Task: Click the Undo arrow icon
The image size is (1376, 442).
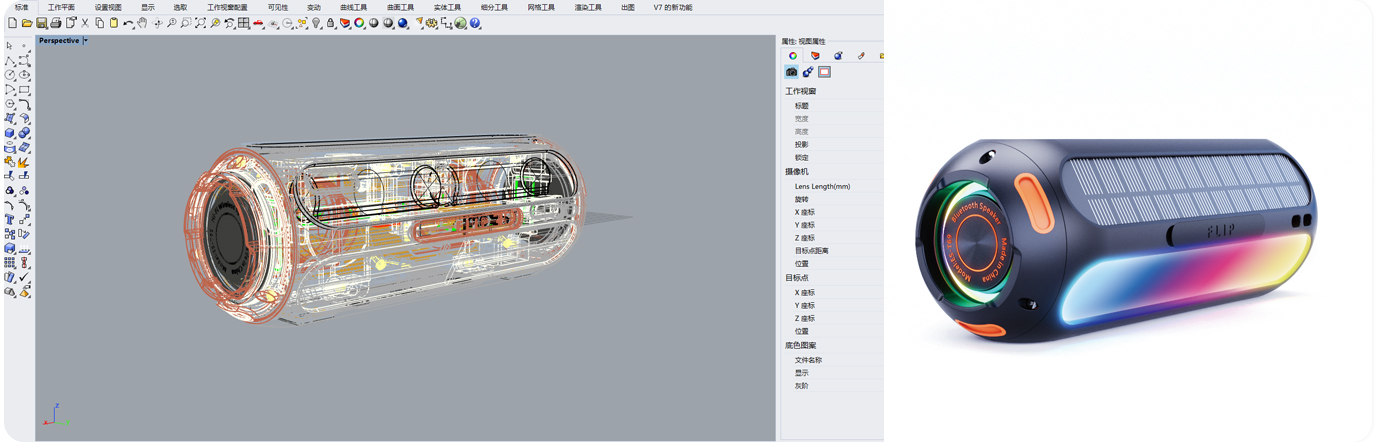Action: 128,23
